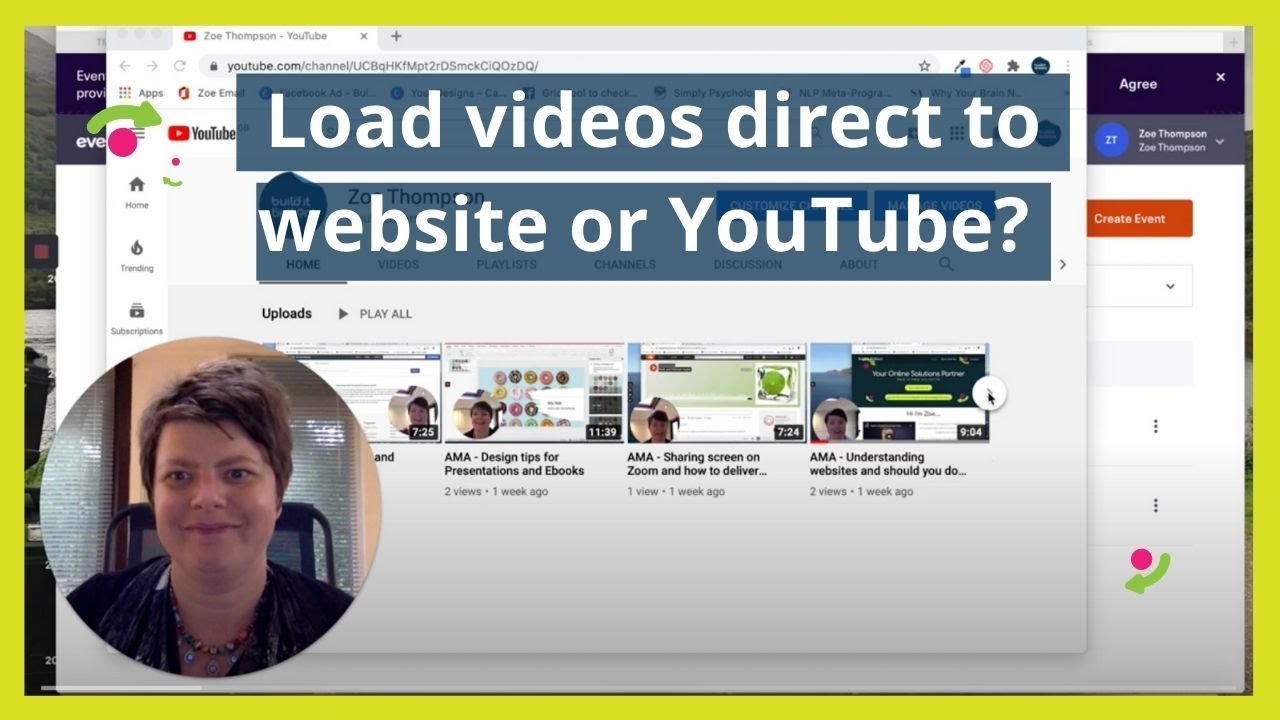
Task: Toggle the YouTube hamburger guide menu
Action: pyautogui.click(x=137, y=134)
